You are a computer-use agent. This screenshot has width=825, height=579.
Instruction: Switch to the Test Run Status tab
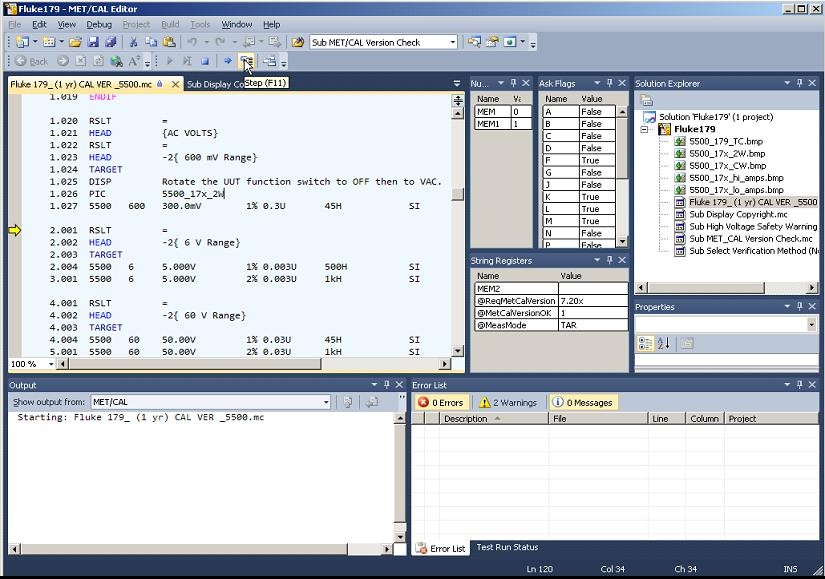point(507,547)
